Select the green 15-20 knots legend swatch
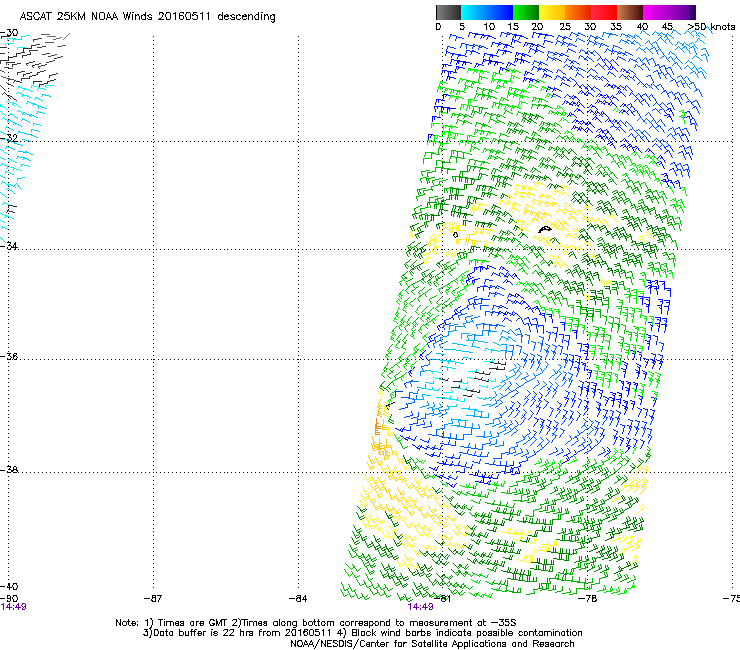Viewport: 740px width, 650px height. [526, 12]
